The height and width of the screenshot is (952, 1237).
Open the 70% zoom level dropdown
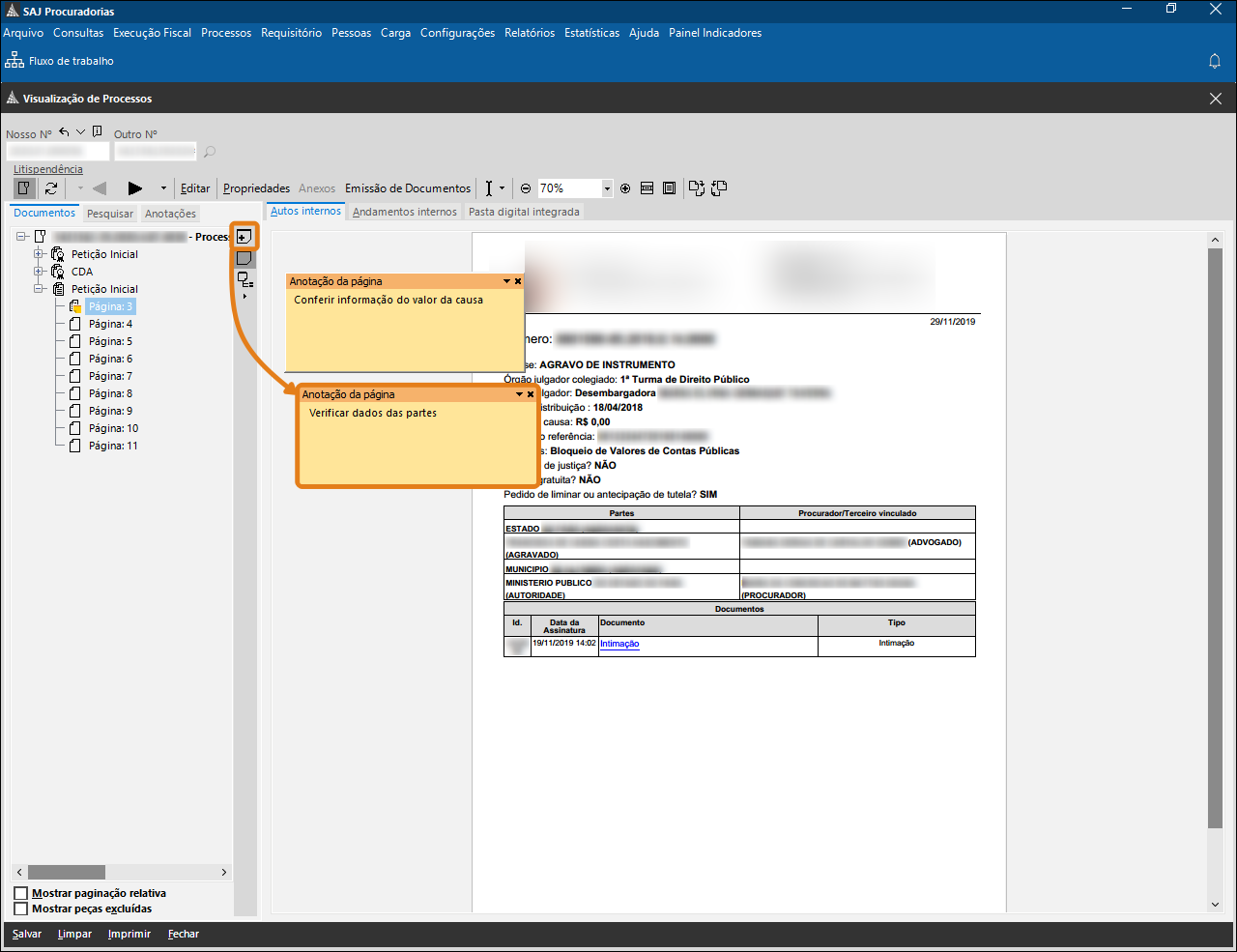coord(607,188)
